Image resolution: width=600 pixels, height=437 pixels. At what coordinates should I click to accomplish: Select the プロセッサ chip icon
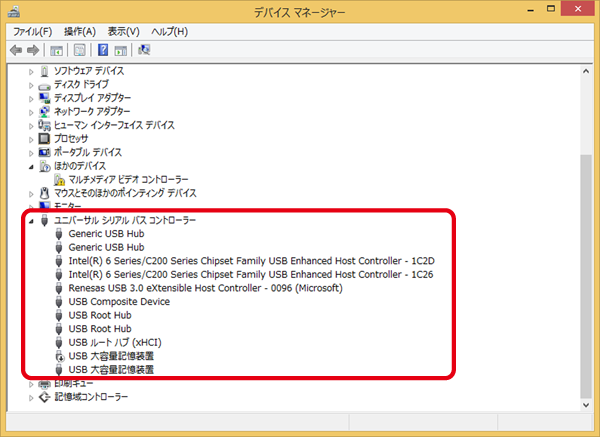click(x=44, y=139)
